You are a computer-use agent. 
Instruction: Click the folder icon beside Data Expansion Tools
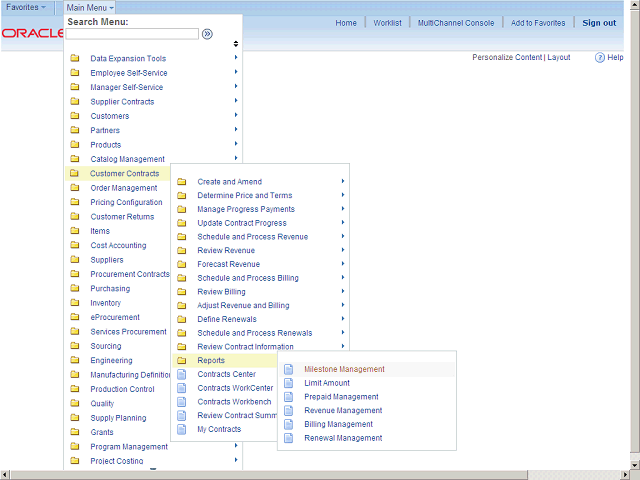pyautogui.click(x=75, y=59)
